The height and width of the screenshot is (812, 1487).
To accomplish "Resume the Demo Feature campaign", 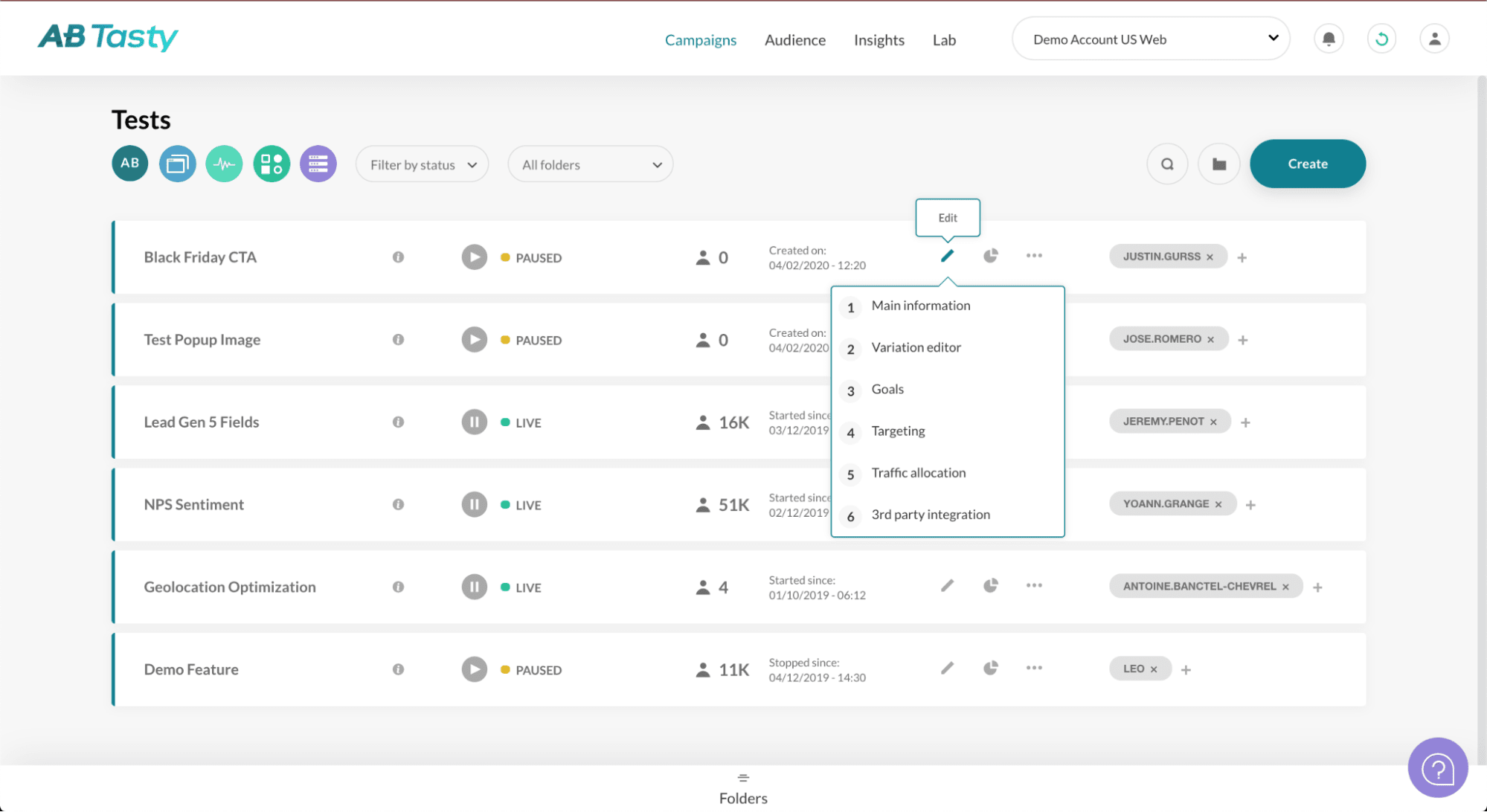I will coord(474,668).
